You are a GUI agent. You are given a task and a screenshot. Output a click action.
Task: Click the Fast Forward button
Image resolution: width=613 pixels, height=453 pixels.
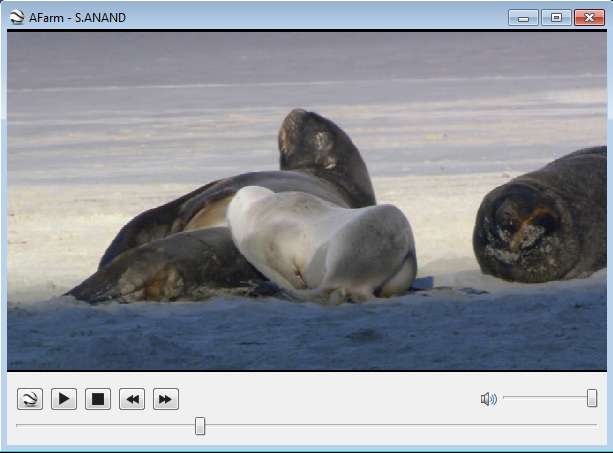tap(166, 400)
